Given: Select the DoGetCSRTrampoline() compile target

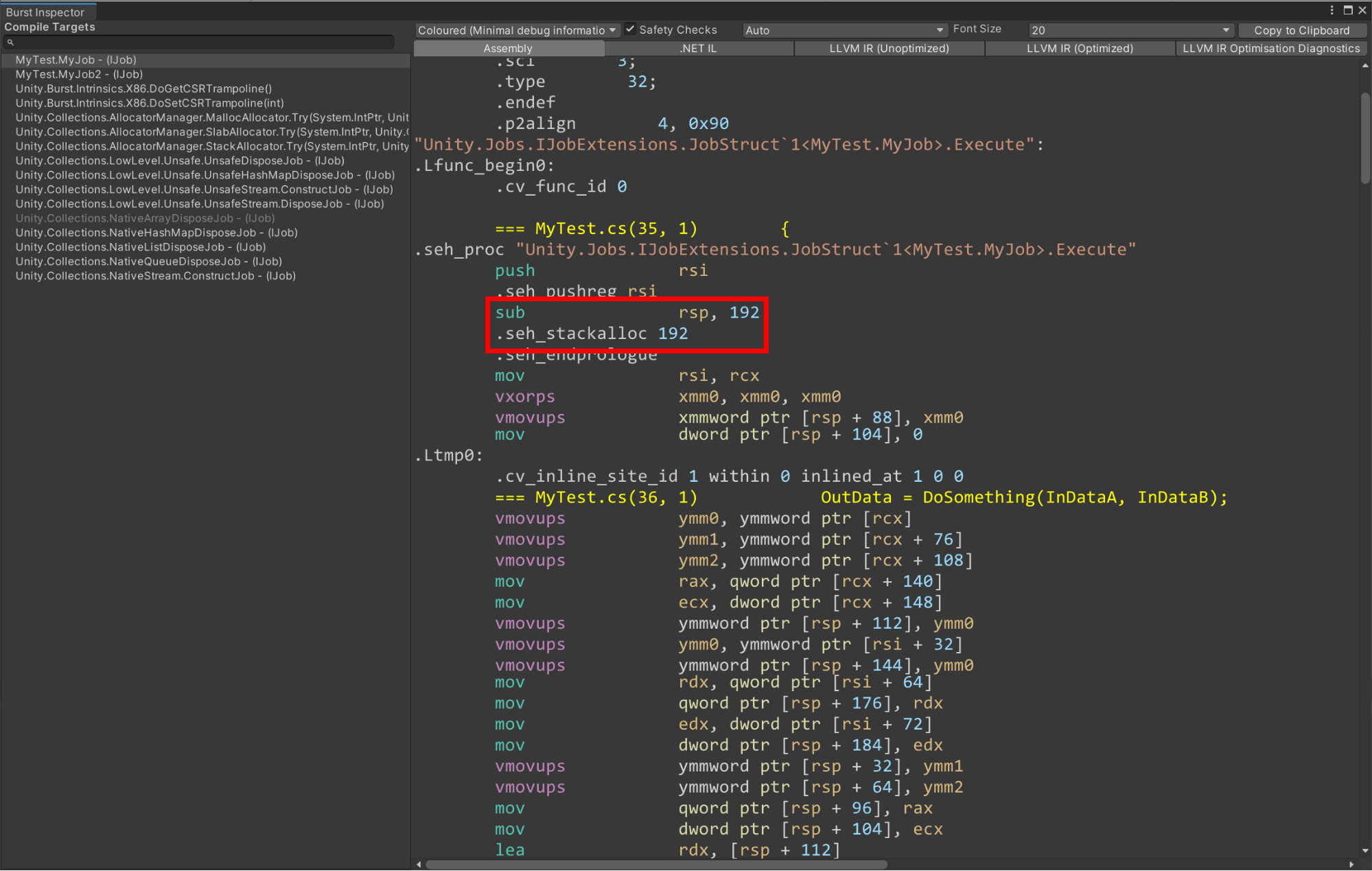Looking at the screenshot, I should 205,89.
